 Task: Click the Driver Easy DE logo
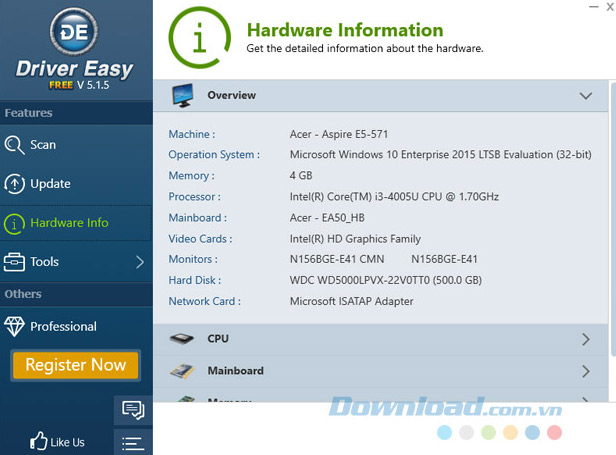coord(74,31)
